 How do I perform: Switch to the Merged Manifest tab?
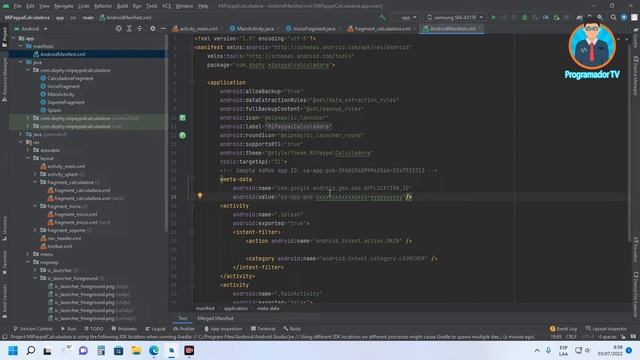pos(216,318)
